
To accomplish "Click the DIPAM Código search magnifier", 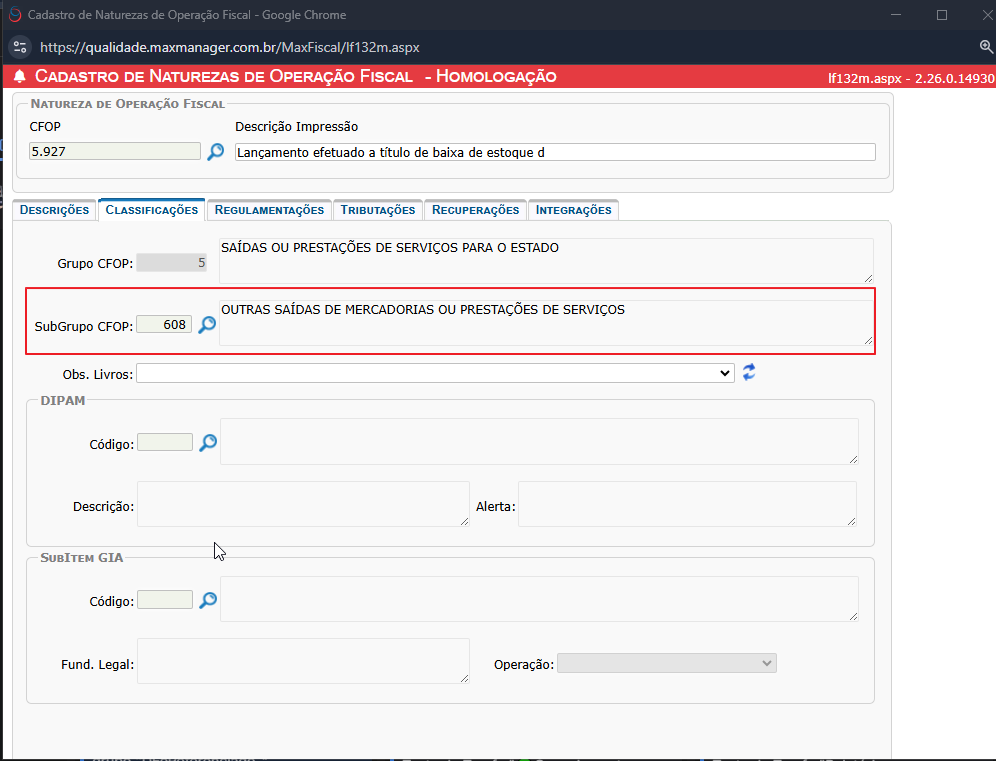I will click(208, 443).
